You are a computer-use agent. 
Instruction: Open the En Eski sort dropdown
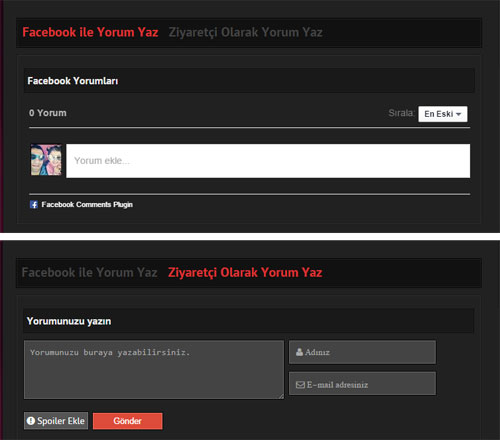coord(443,114)
